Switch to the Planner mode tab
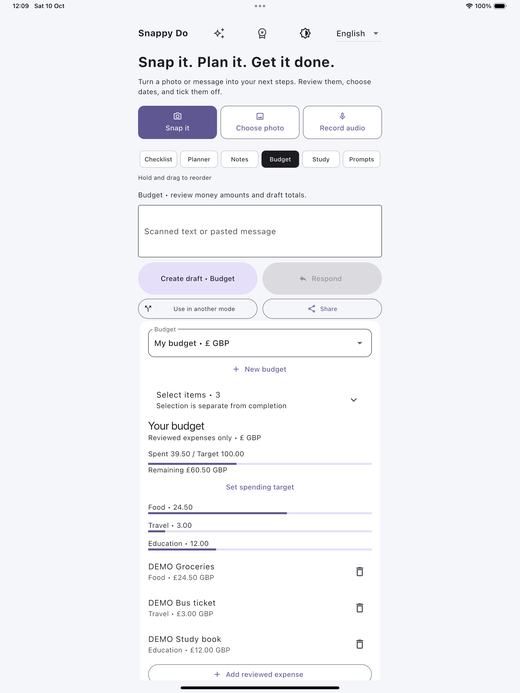Screen dimensions: 520x693 point(199,159)
